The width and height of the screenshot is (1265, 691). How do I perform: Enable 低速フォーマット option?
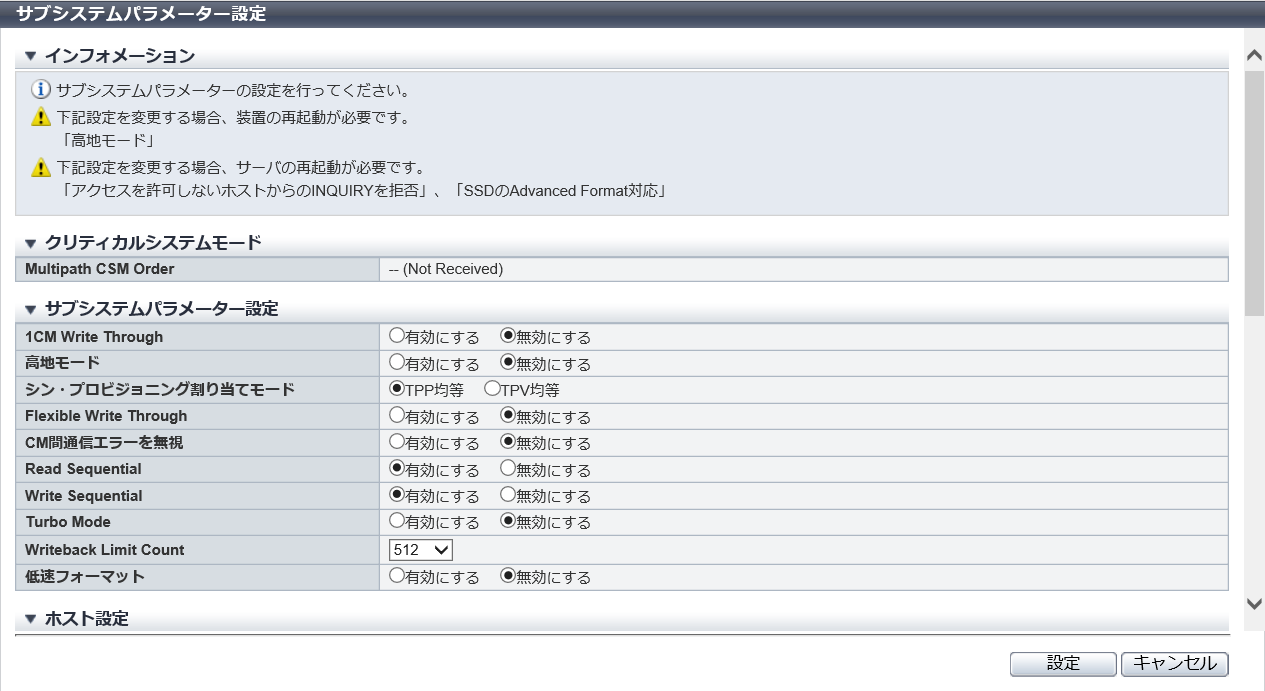click(x=397, y=576)
